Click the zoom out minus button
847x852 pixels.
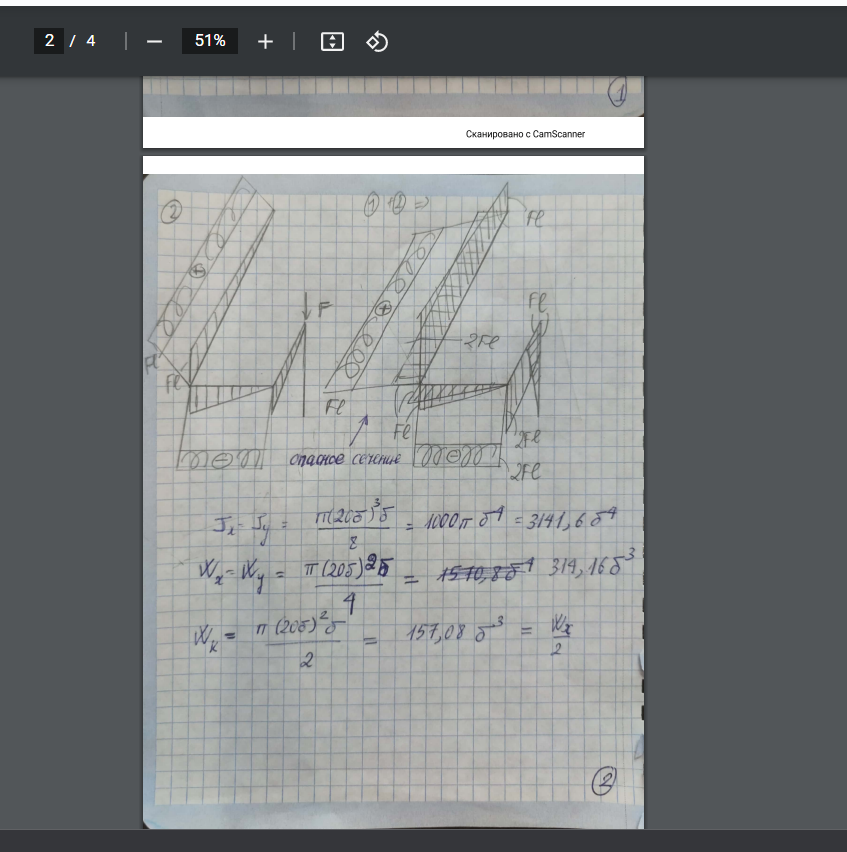[154, 41]
